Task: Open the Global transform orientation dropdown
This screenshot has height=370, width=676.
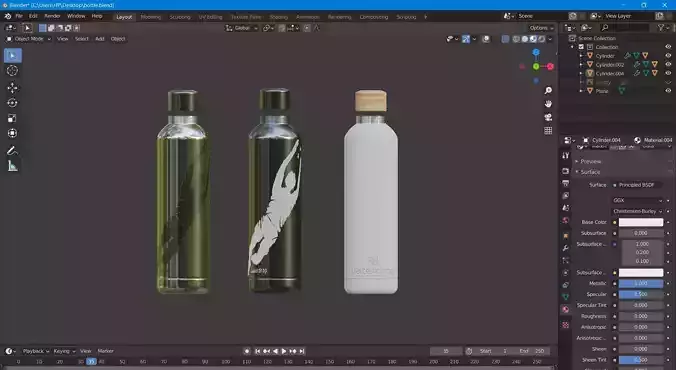Action: (x=241, y=28)
